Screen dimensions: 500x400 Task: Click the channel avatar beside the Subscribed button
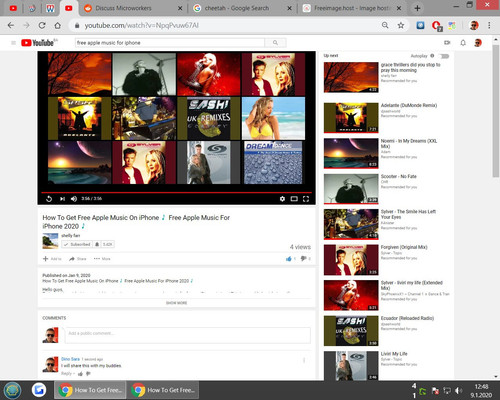coord(50,241)
